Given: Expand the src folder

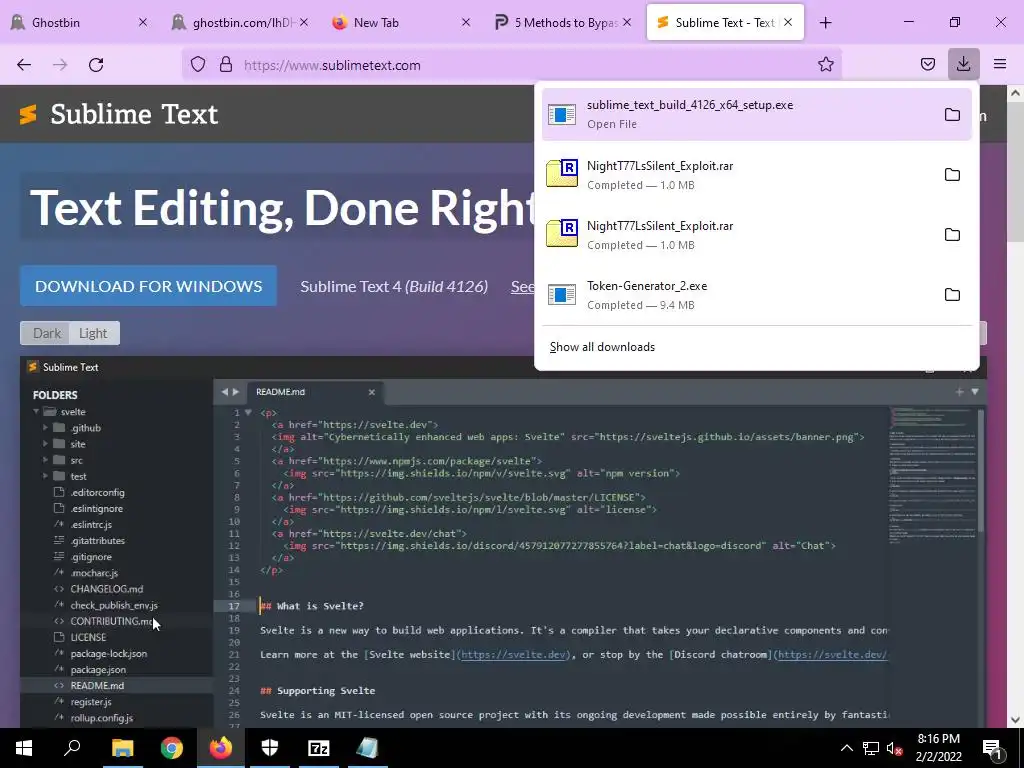Looking at the screenshot, I should point(45,460).
